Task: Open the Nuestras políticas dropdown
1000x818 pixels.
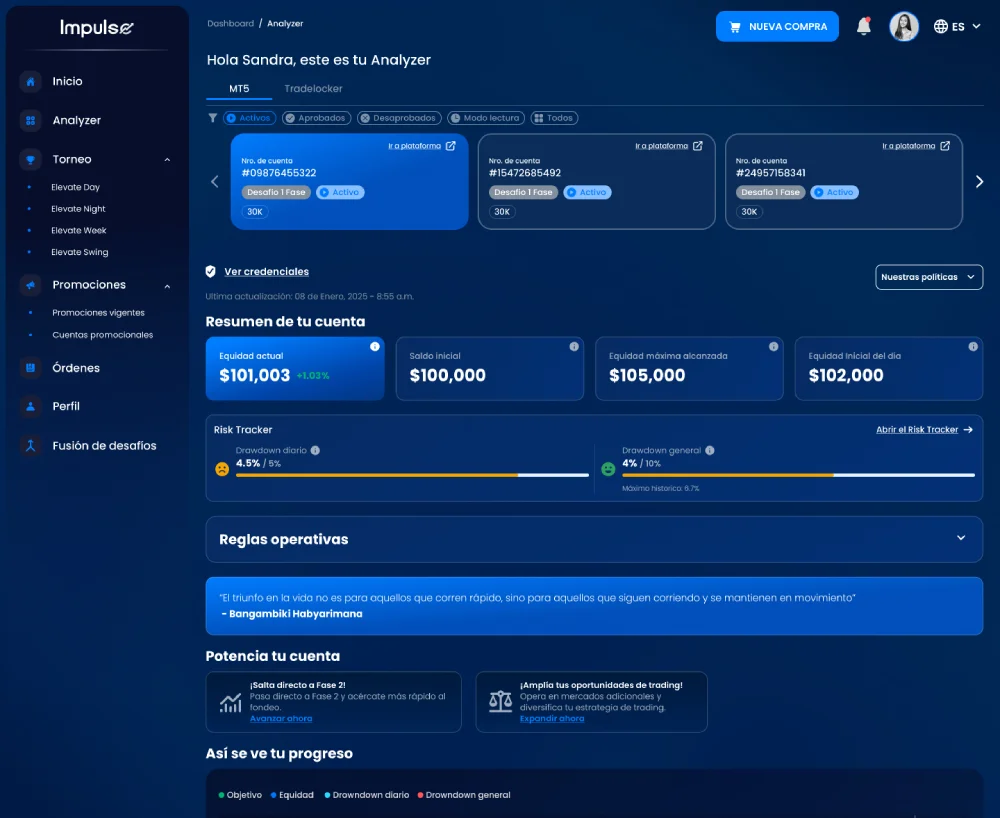Action: tap(929, 277)
